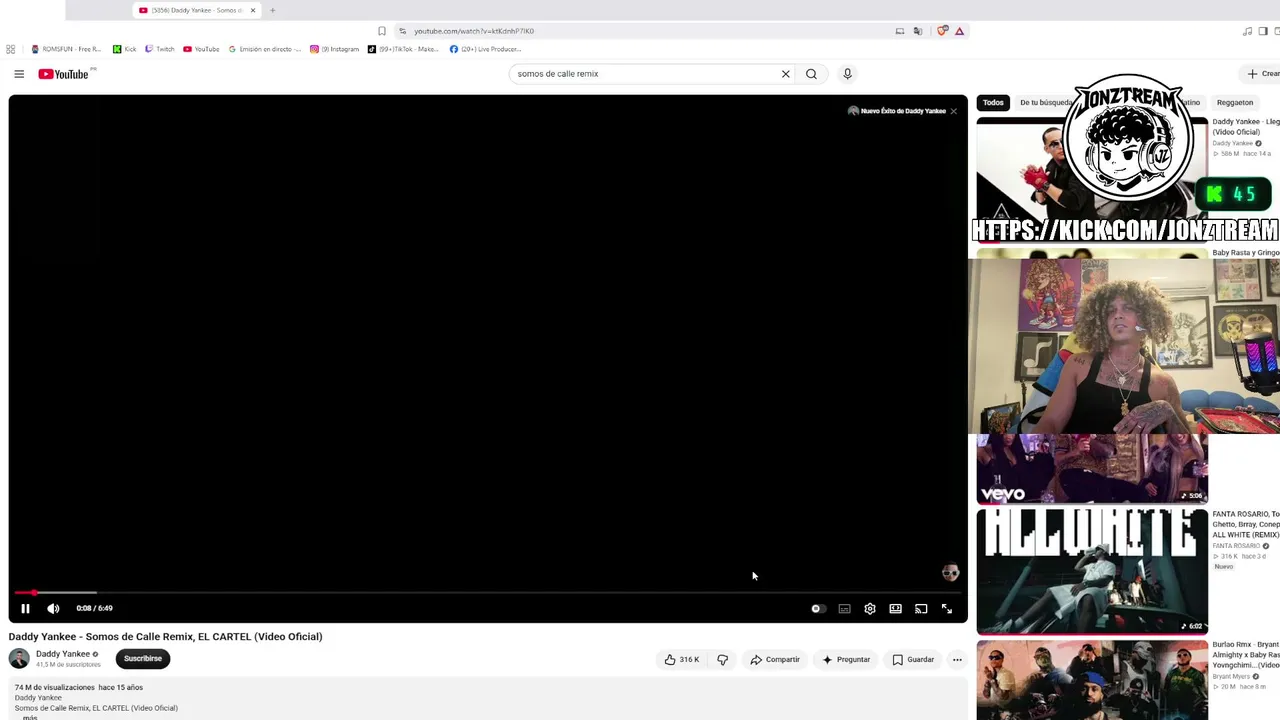The height and width of the screenshot is (720, 1280).
Task: Open the screen cast icon in address bar
Action: (900, 31)
